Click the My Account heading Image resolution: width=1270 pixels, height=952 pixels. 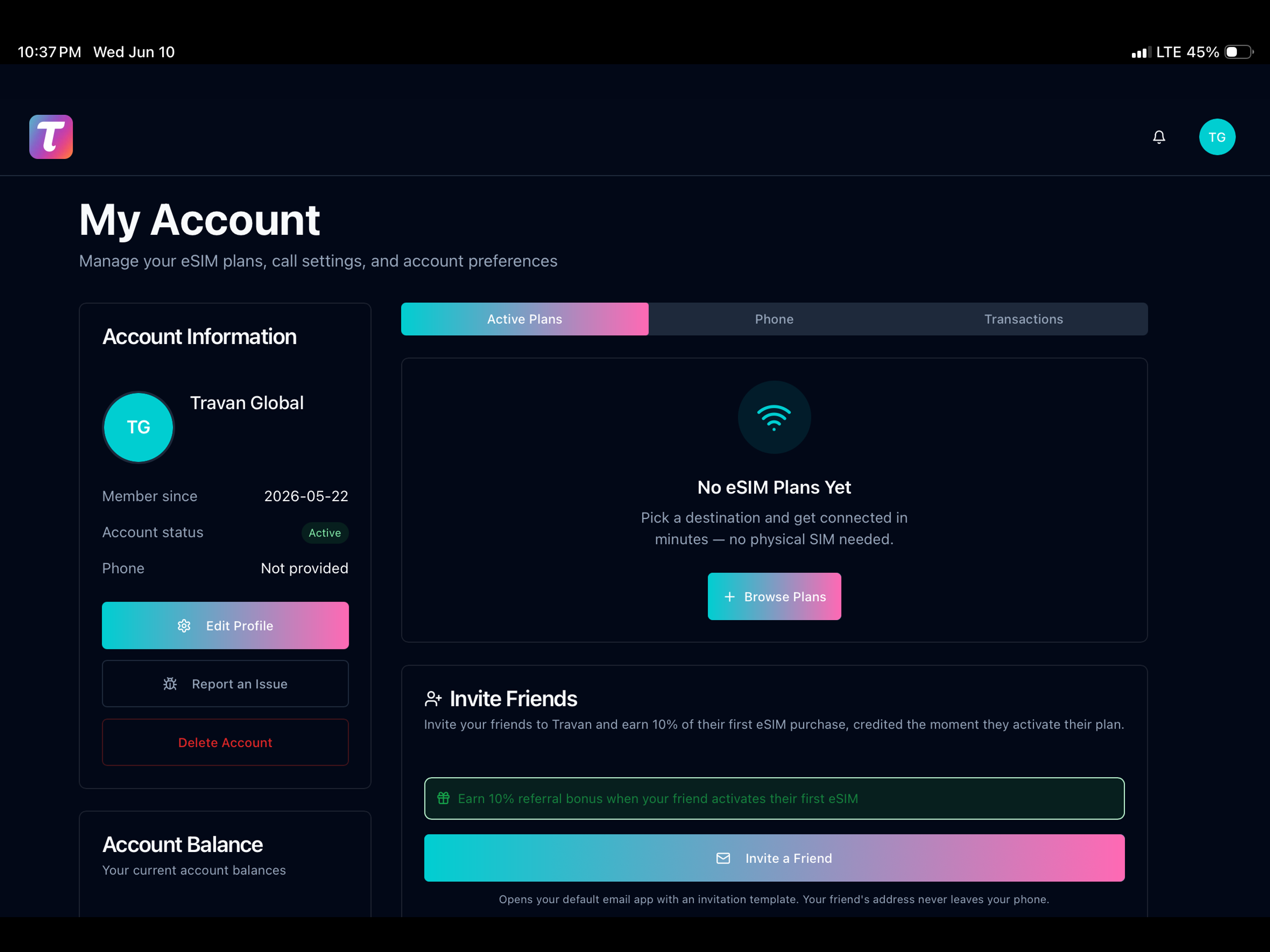199,220
